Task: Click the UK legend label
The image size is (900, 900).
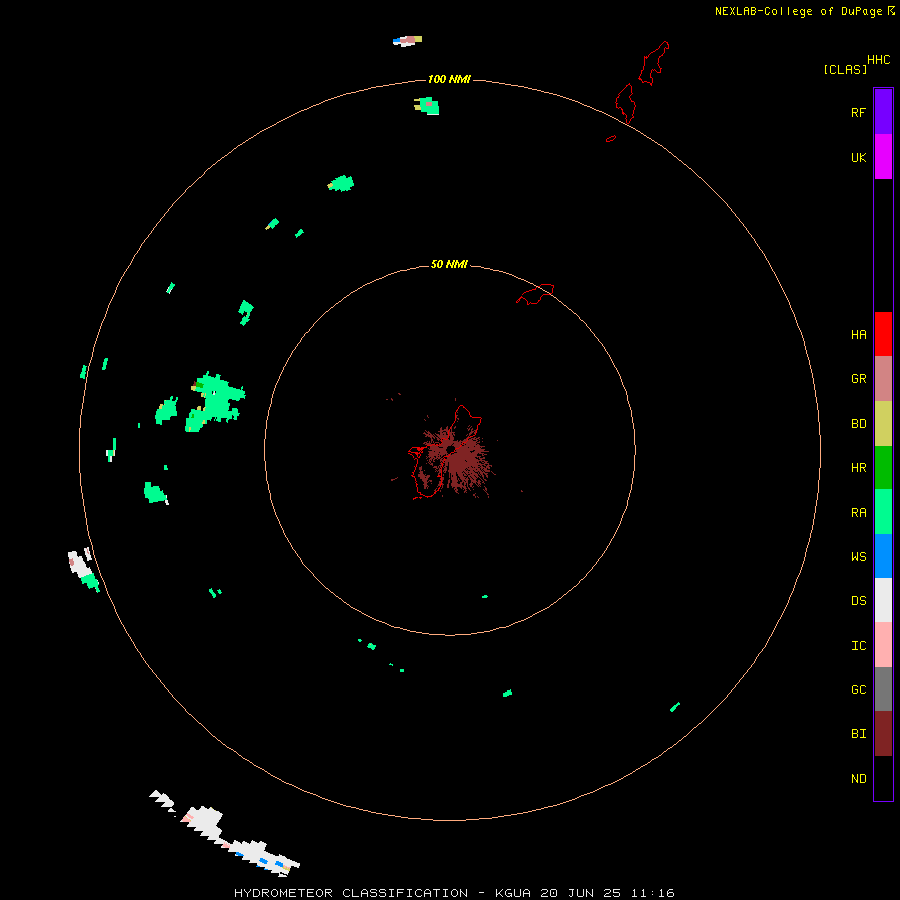Action: point(858,157)
